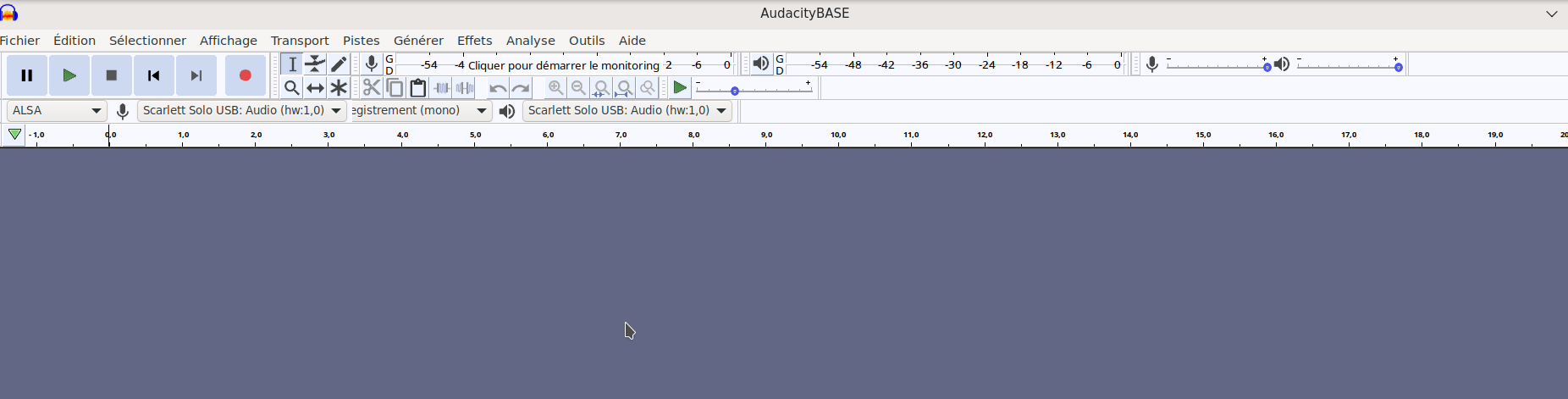Select the Draw pencil tool
Screen dimensions: 1568x399
[339, 64]
